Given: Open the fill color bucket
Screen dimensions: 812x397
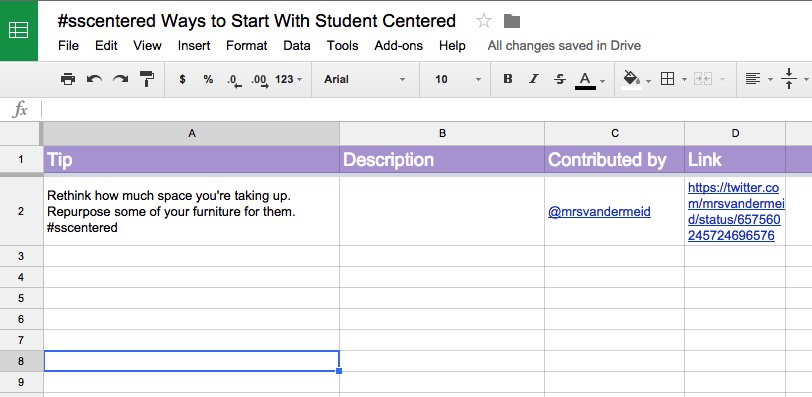Looking at the screenshot, I should click(631, 79).
